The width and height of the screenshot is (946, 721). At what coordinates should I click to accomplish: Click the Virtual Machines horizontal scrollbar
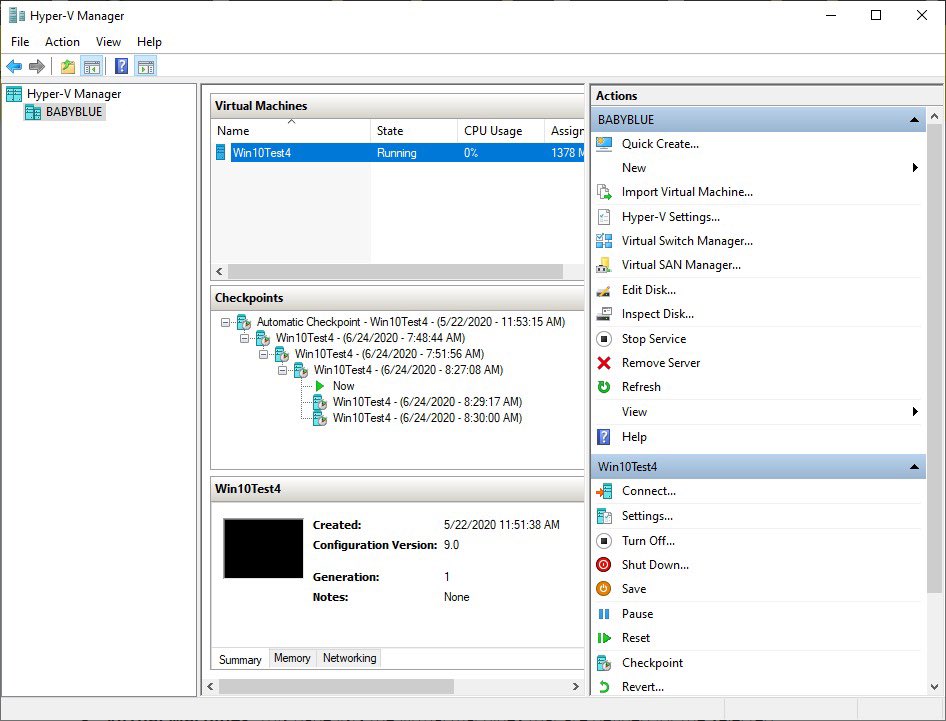coord(395,272)
